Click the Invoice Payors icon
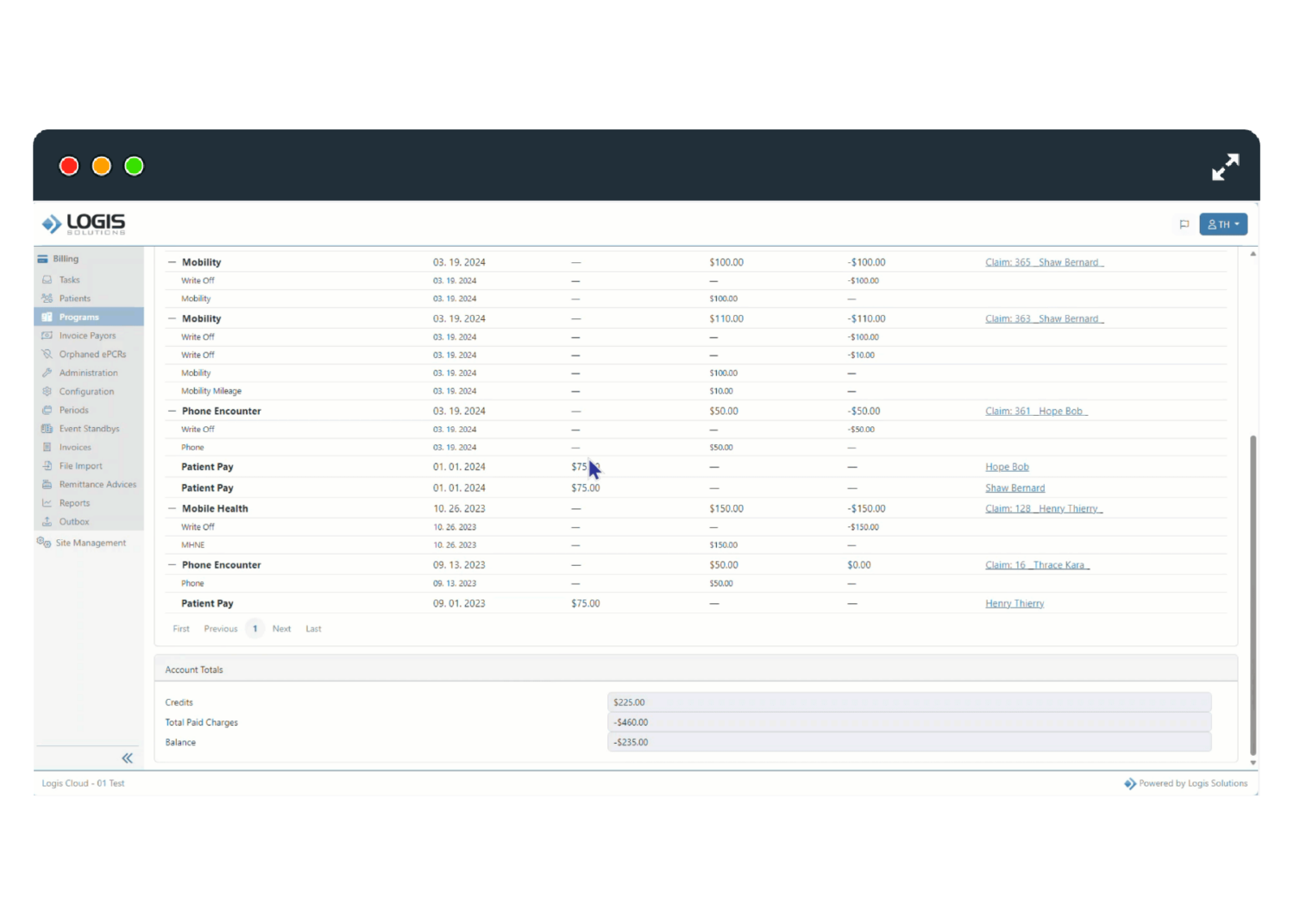Image resolution: width=1294 pixels, height=924 pixels. [48, 335]
